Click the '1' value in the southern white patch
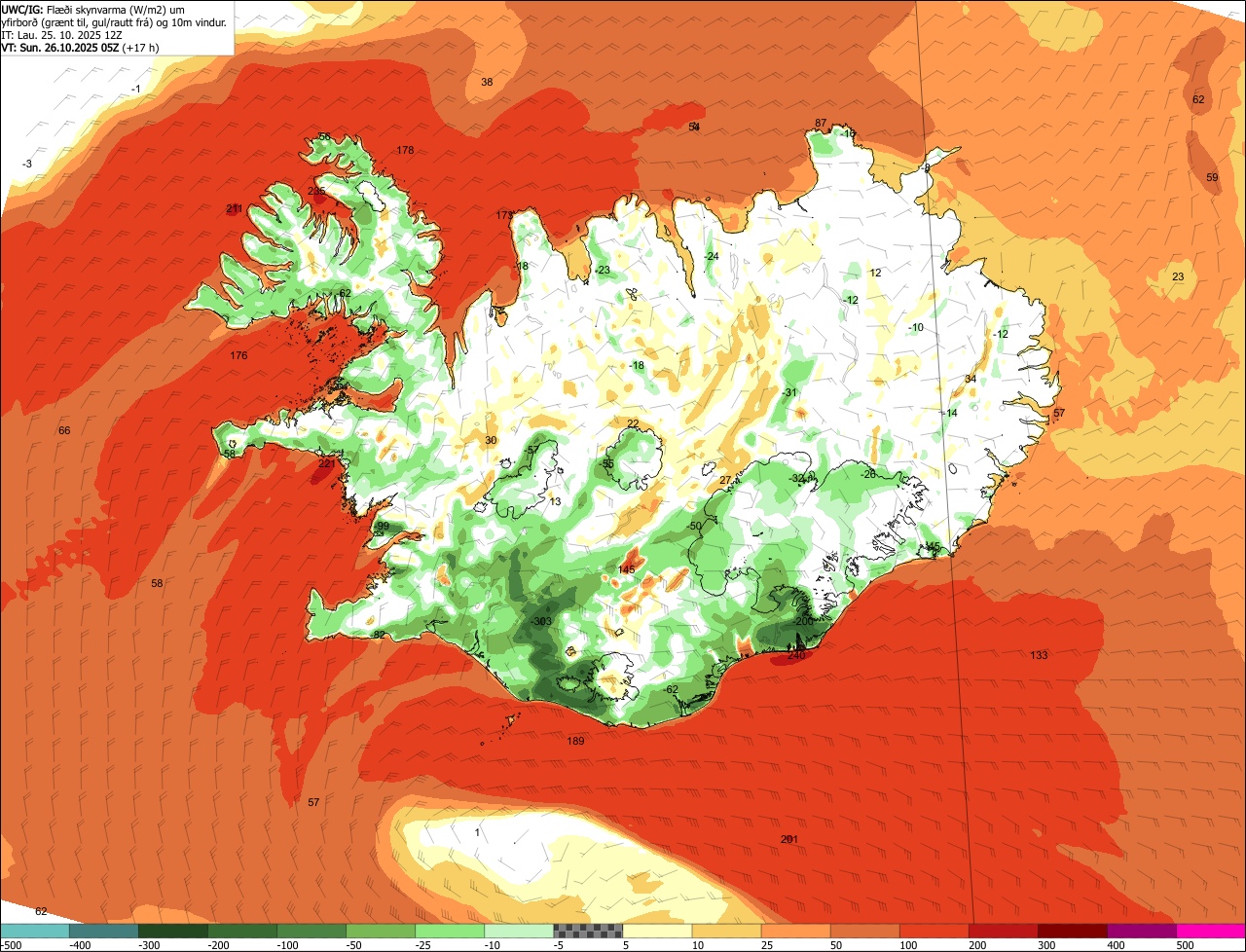Viewport: 1246px width, 952px height. coord(477,832)
